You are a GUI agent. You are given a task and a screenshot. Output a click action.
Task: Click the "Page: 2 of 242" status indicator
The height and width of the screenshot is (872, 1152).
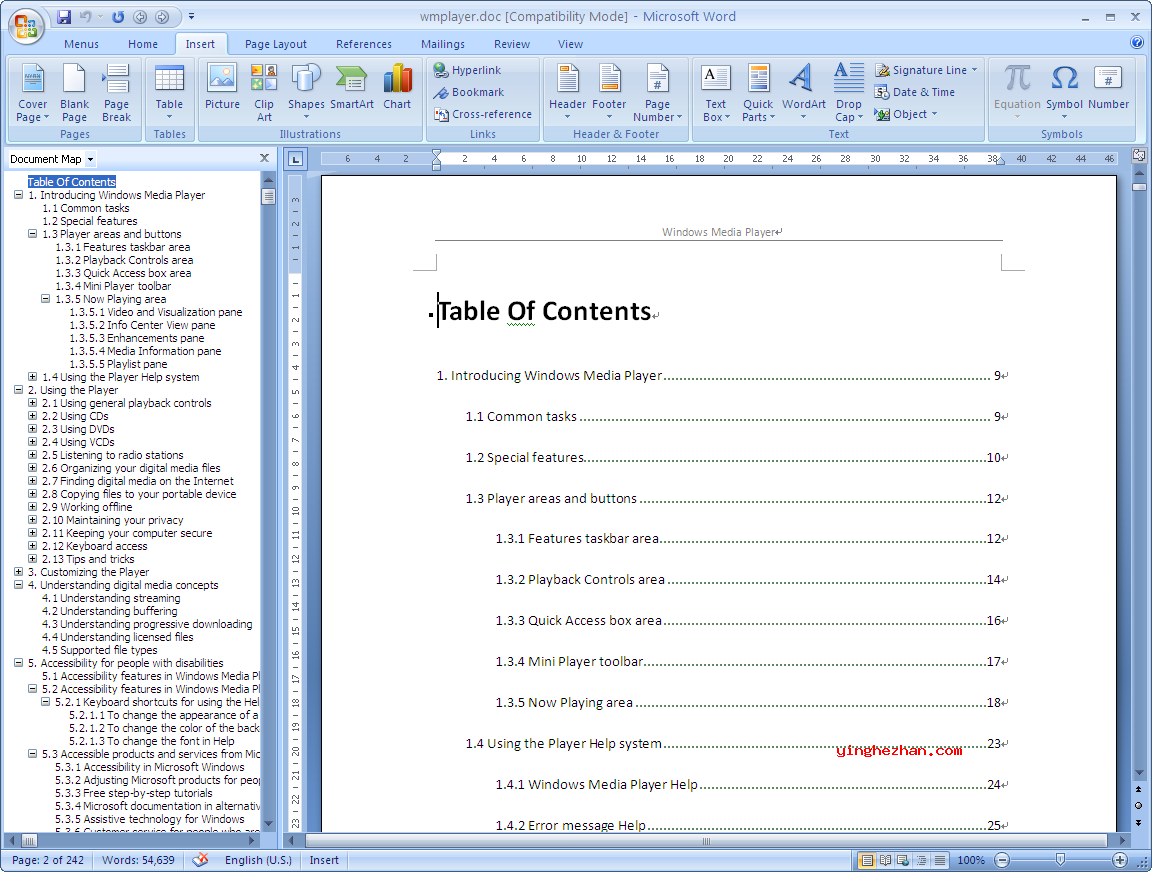pos(48,860)
